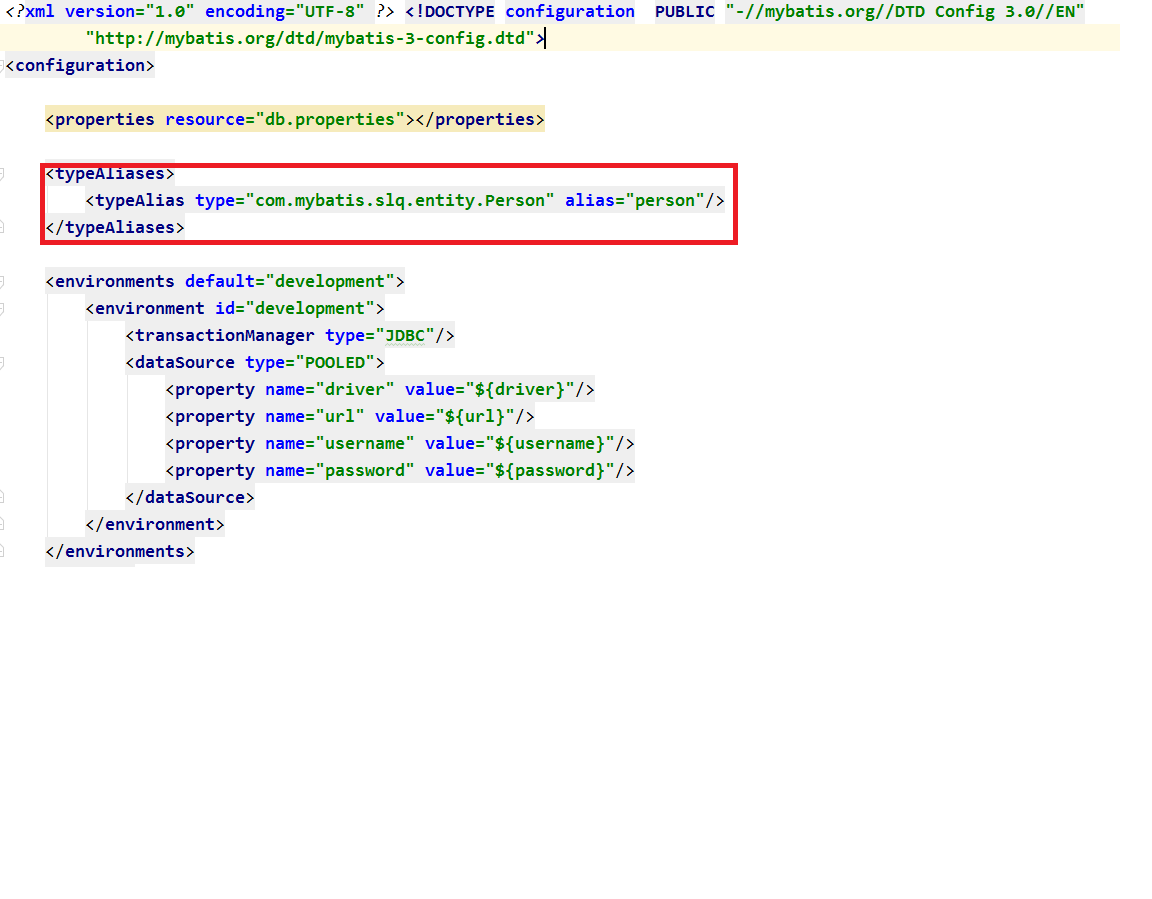Click the dataSource type="POOLED" line
Screen dimensions: 1152x899
(255, 363)
